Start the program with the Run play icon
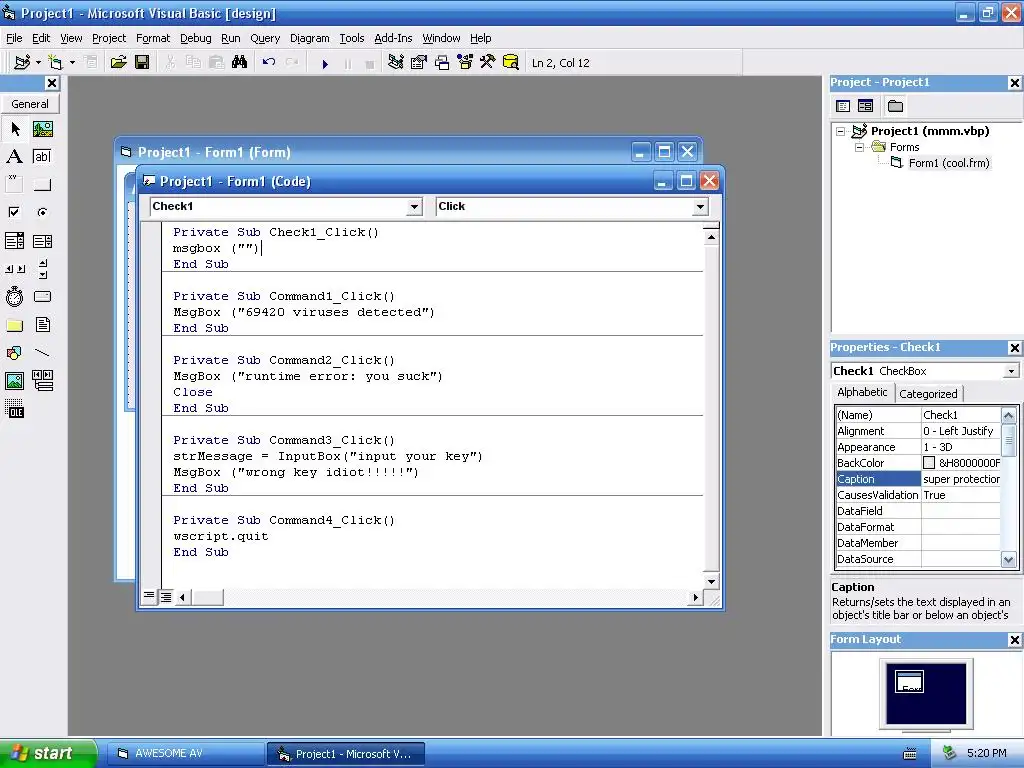Screen dimensions: 1024x768 (x=325, y=63)
